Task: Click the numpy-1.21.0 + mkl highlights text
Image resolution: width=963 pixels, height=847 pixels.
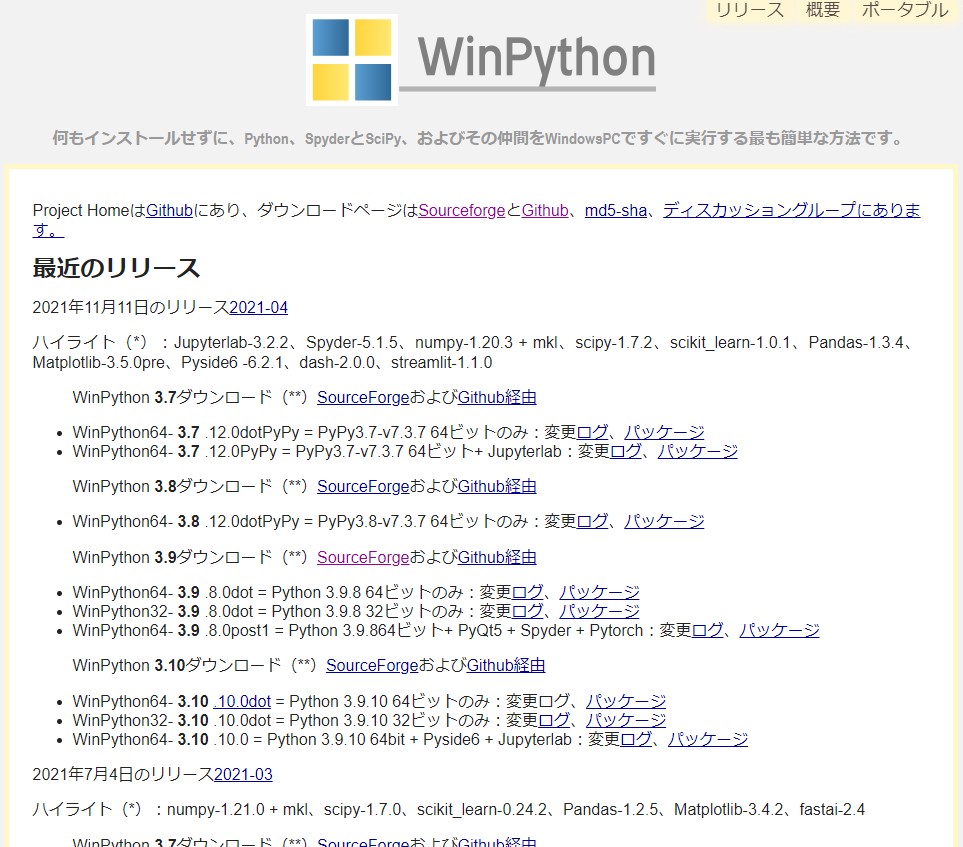Action: (237, 810)
